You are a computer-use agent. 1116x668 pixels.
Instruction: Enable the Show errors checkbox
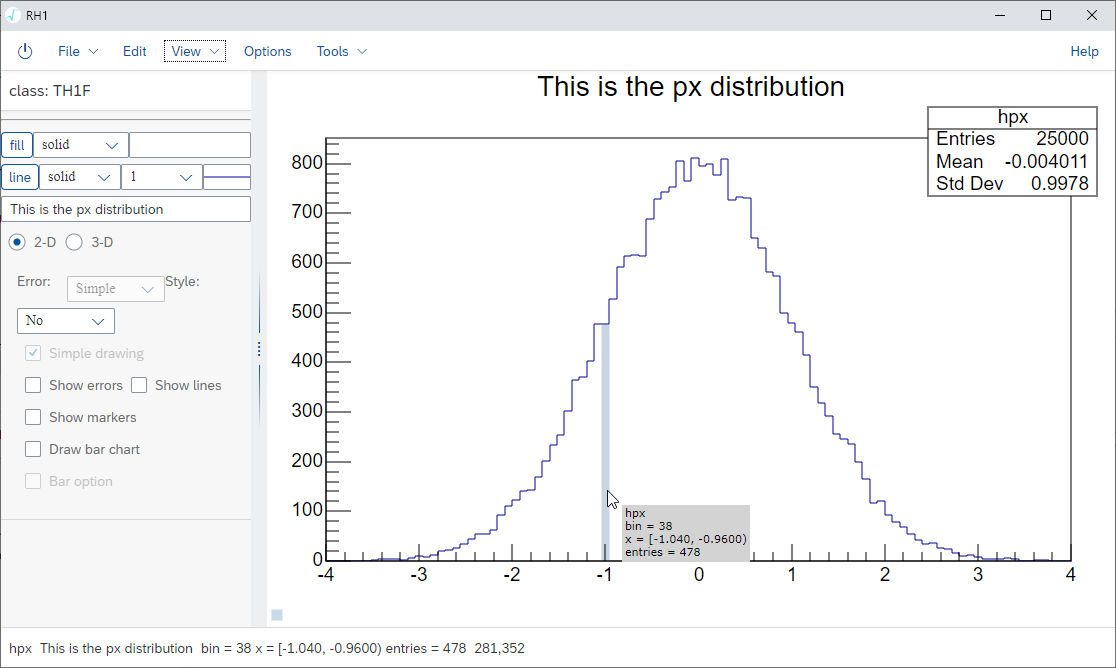coord(33,385)
